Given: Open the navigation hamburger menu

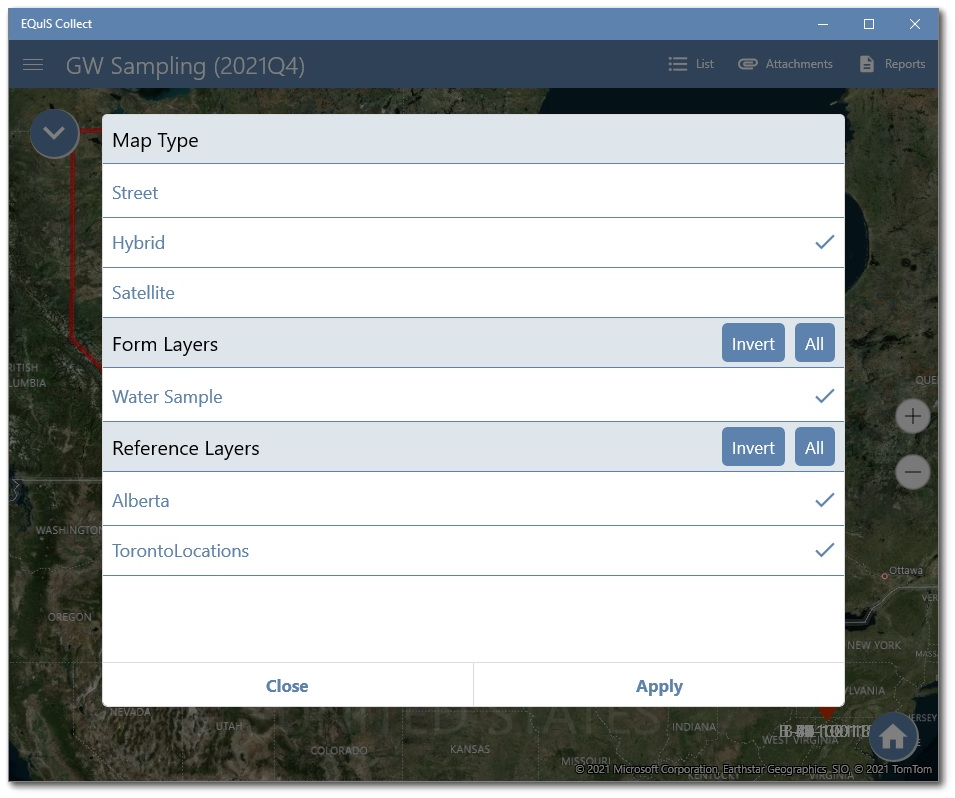Looking at the screenshot, I should [x=33, y=65].
